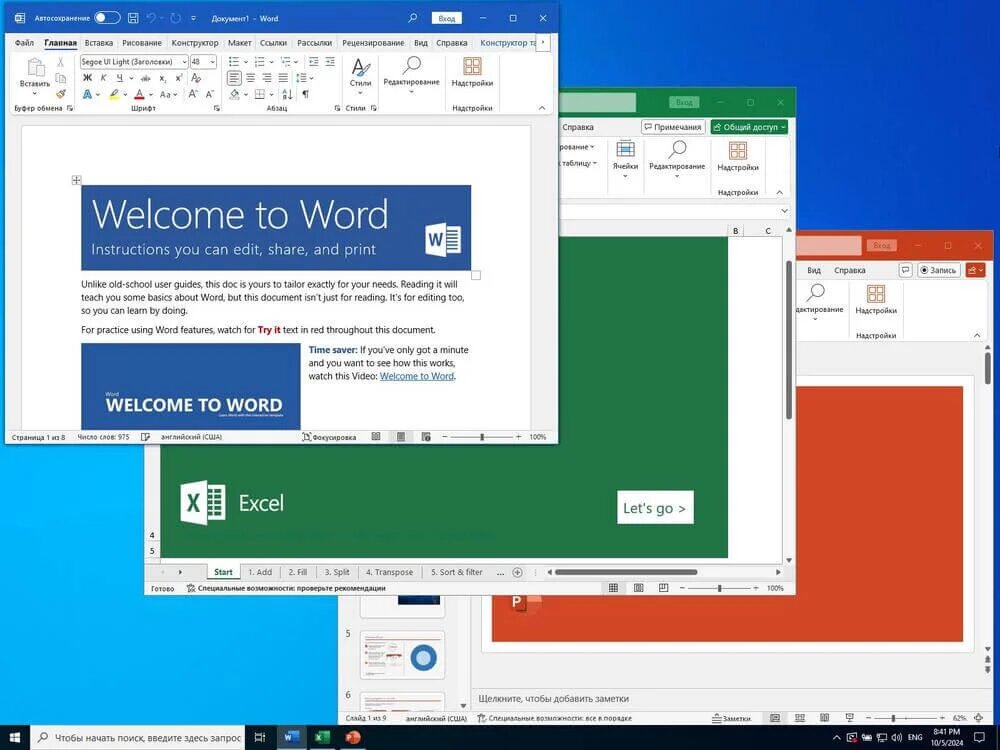Click the red font color A button
Screen dimensions: 1000x750
[x=139, y=94]
